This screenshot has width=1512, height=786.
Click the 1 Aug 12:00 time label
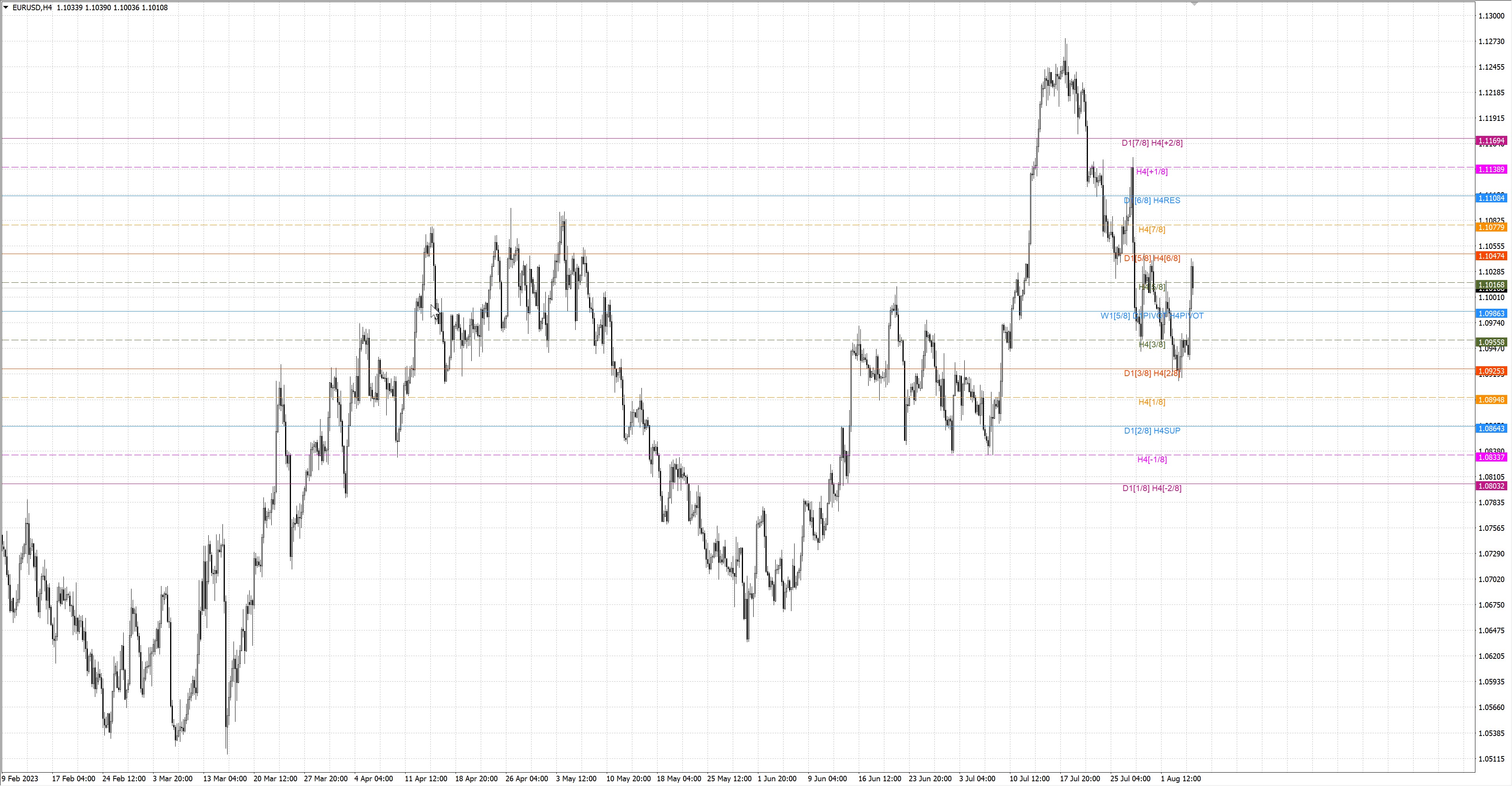tap(1180, 779)
